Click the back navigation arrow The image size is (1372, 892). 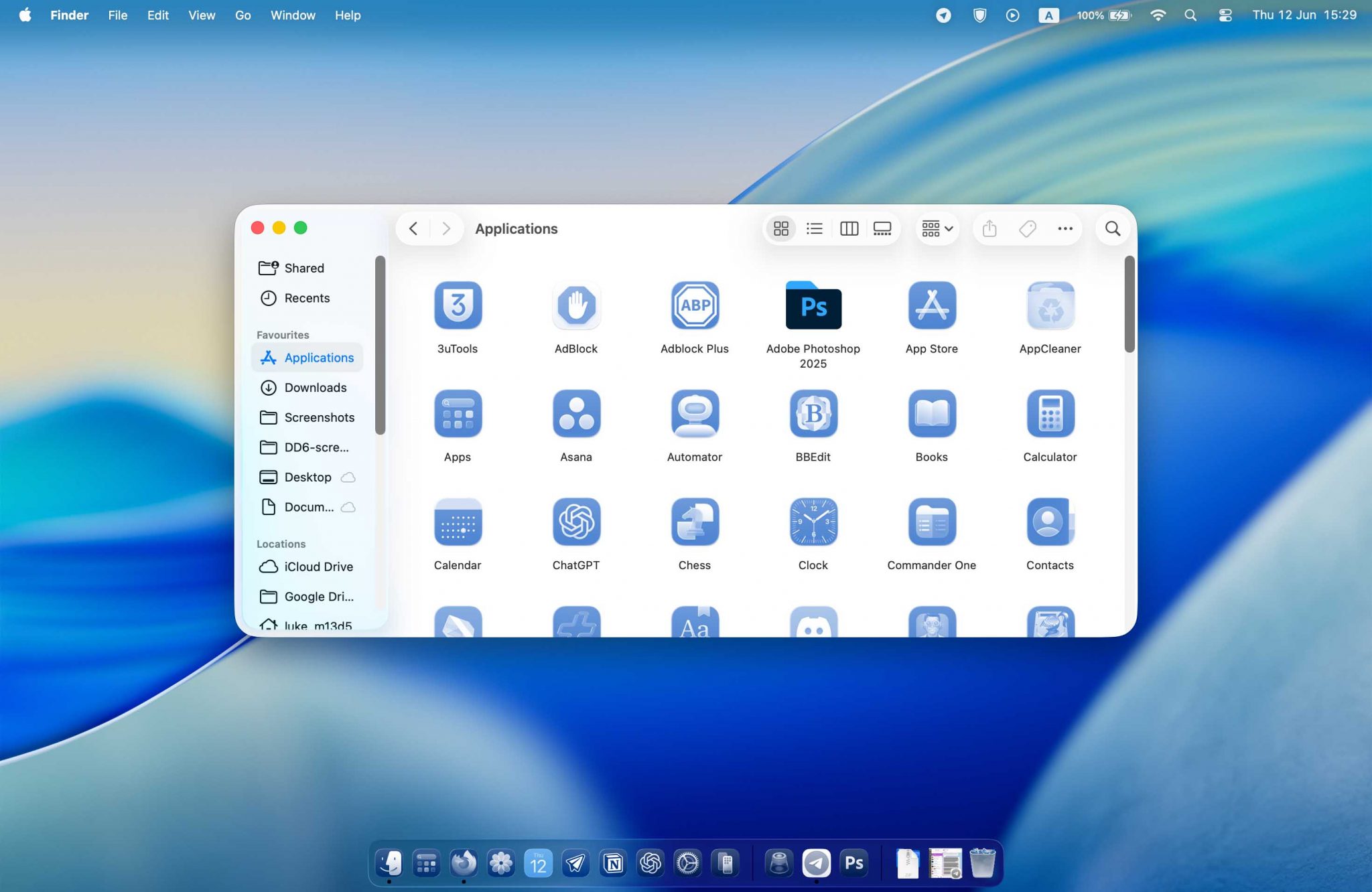(413, 228)
